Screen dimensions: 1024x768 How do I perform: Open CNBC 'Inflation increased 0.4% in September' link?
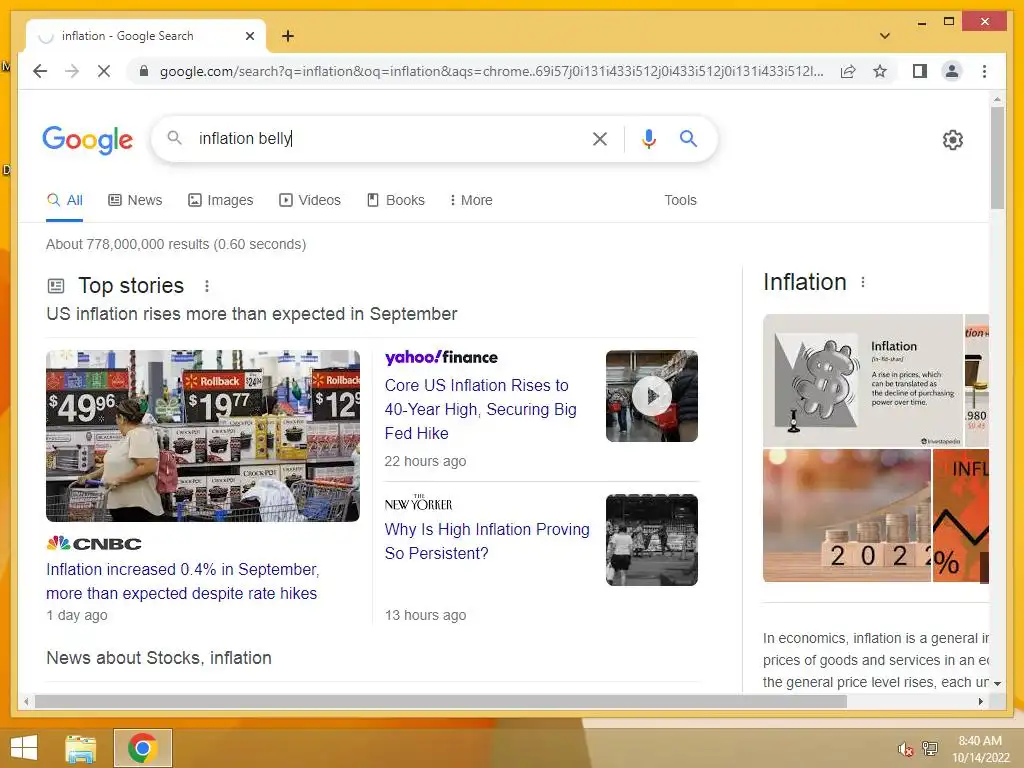click(182, 581)
